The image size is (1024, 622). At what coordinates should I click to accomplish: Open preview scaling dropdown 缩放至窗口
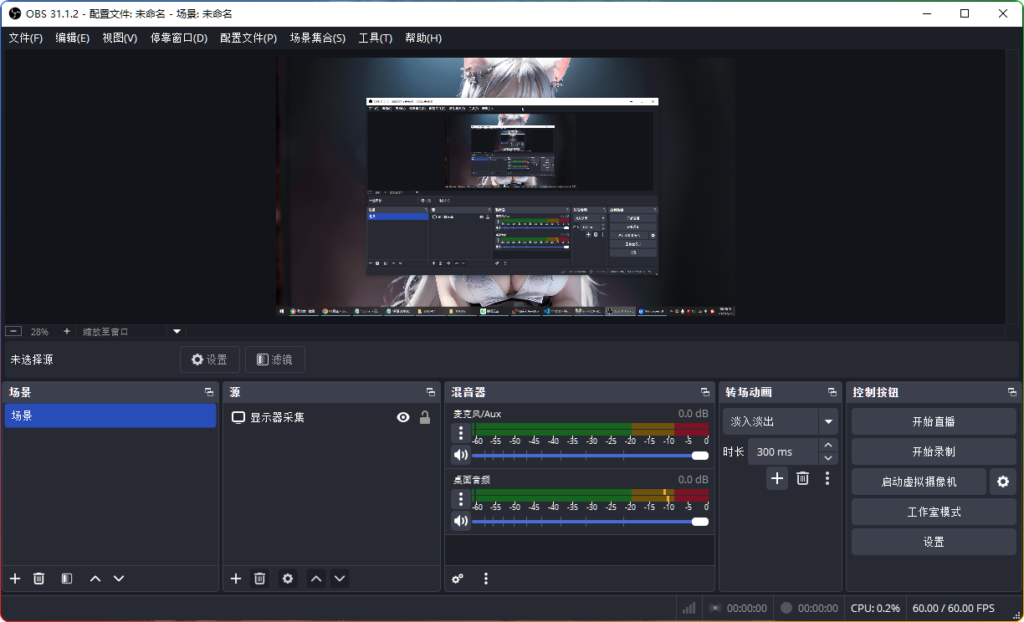point(131,331)
